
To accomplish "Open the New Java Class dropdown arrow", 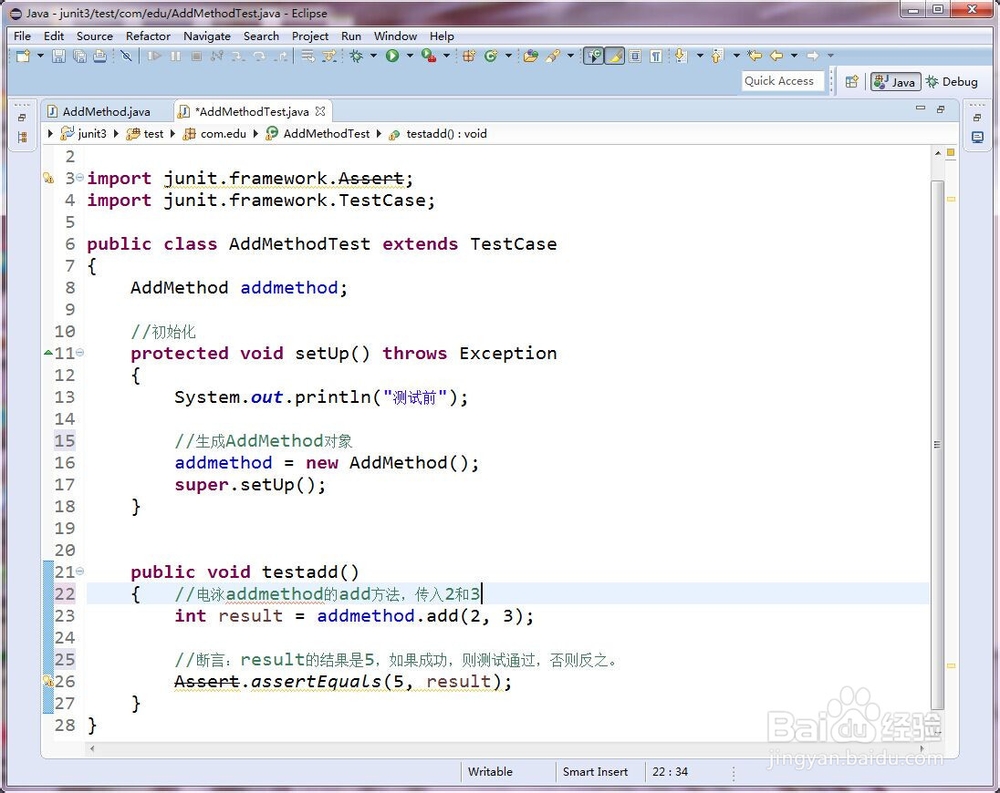I will tap(508, 56).
